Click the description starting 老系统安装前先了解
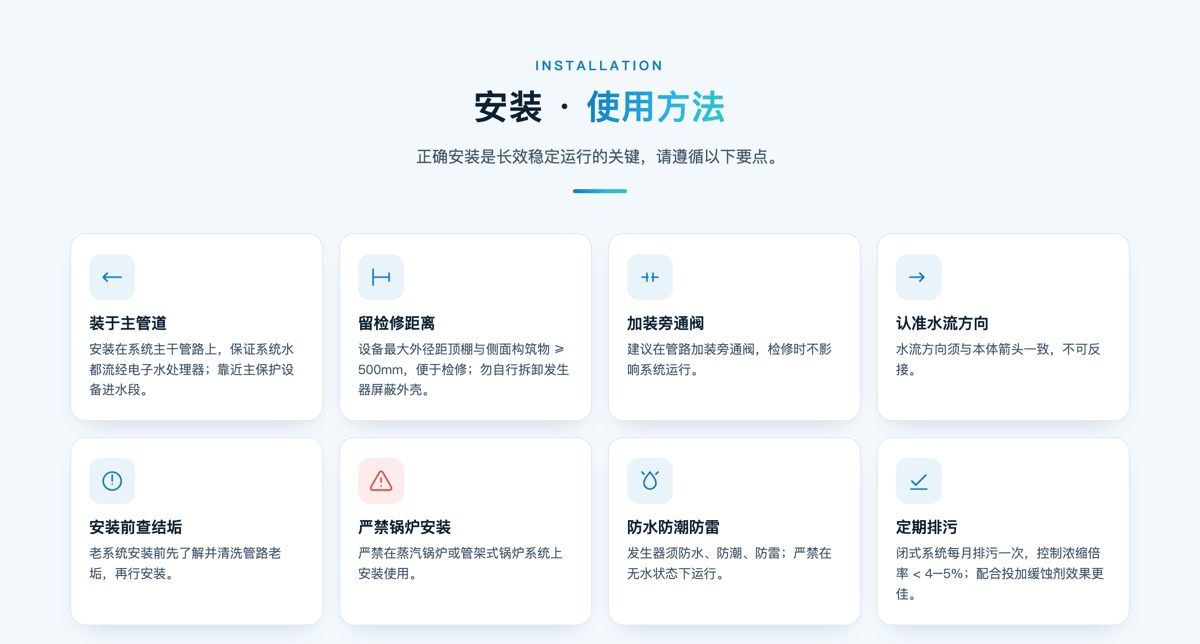This screenshot has width=1200, height=644. [186, 563]
